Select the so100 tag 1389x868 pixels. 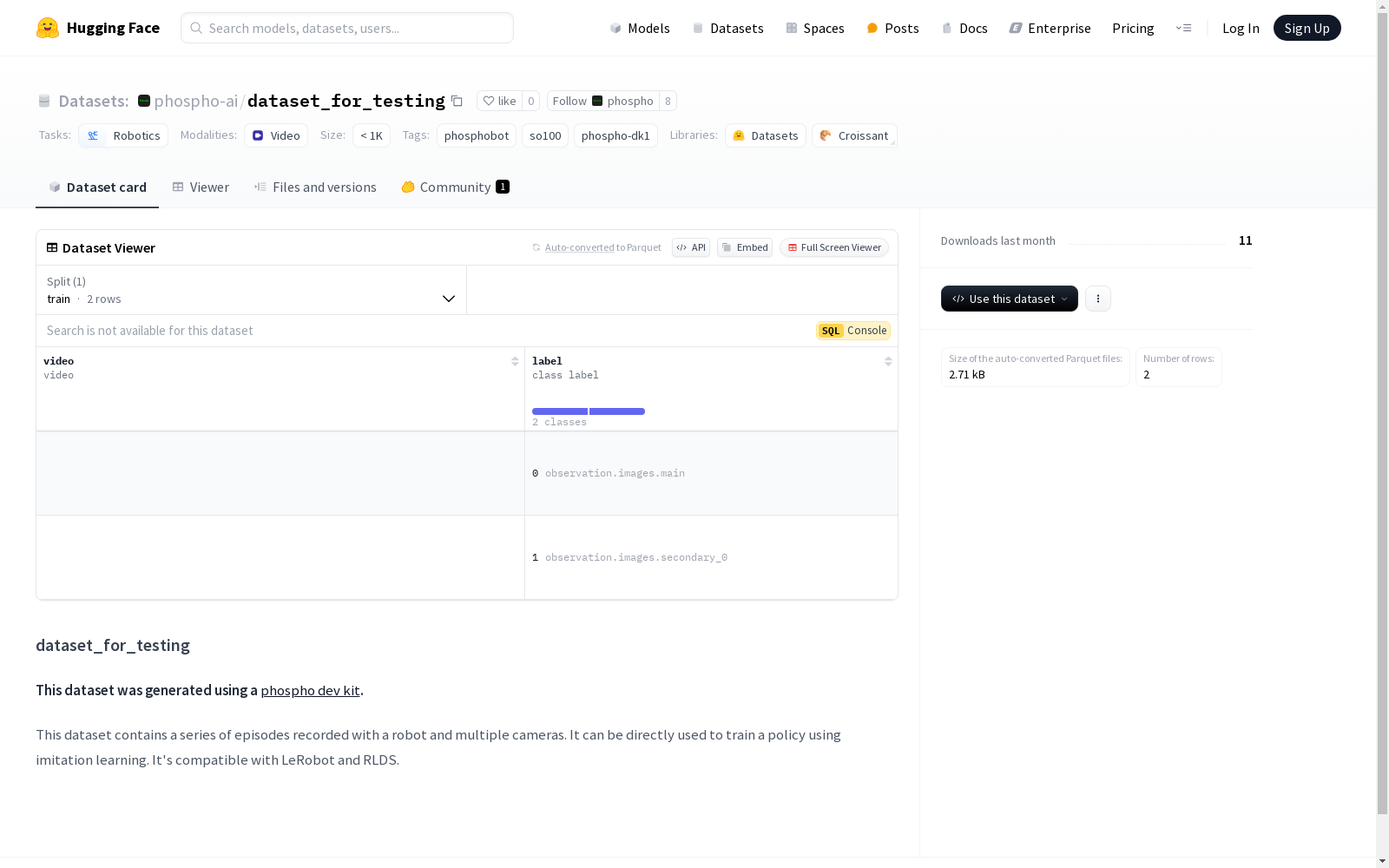pyautogui.click(x=545, y=135)
